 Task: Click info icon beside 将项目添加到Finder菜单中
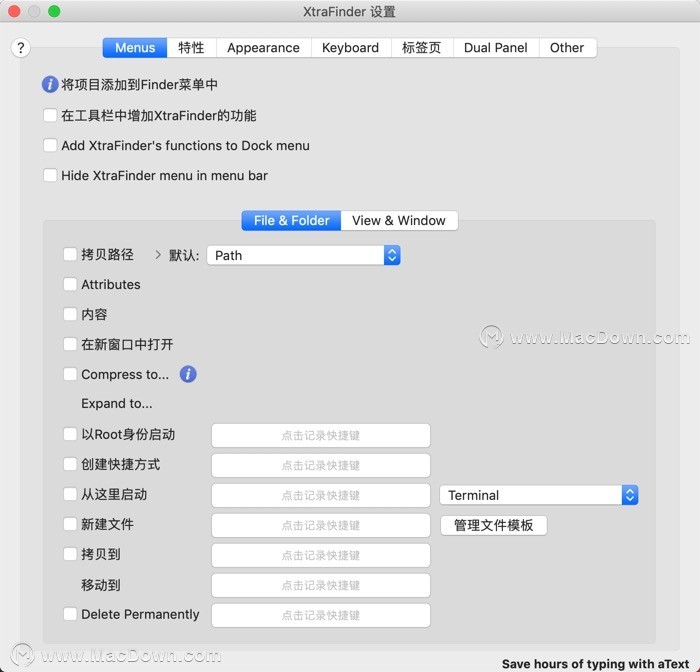pos(50,84)
